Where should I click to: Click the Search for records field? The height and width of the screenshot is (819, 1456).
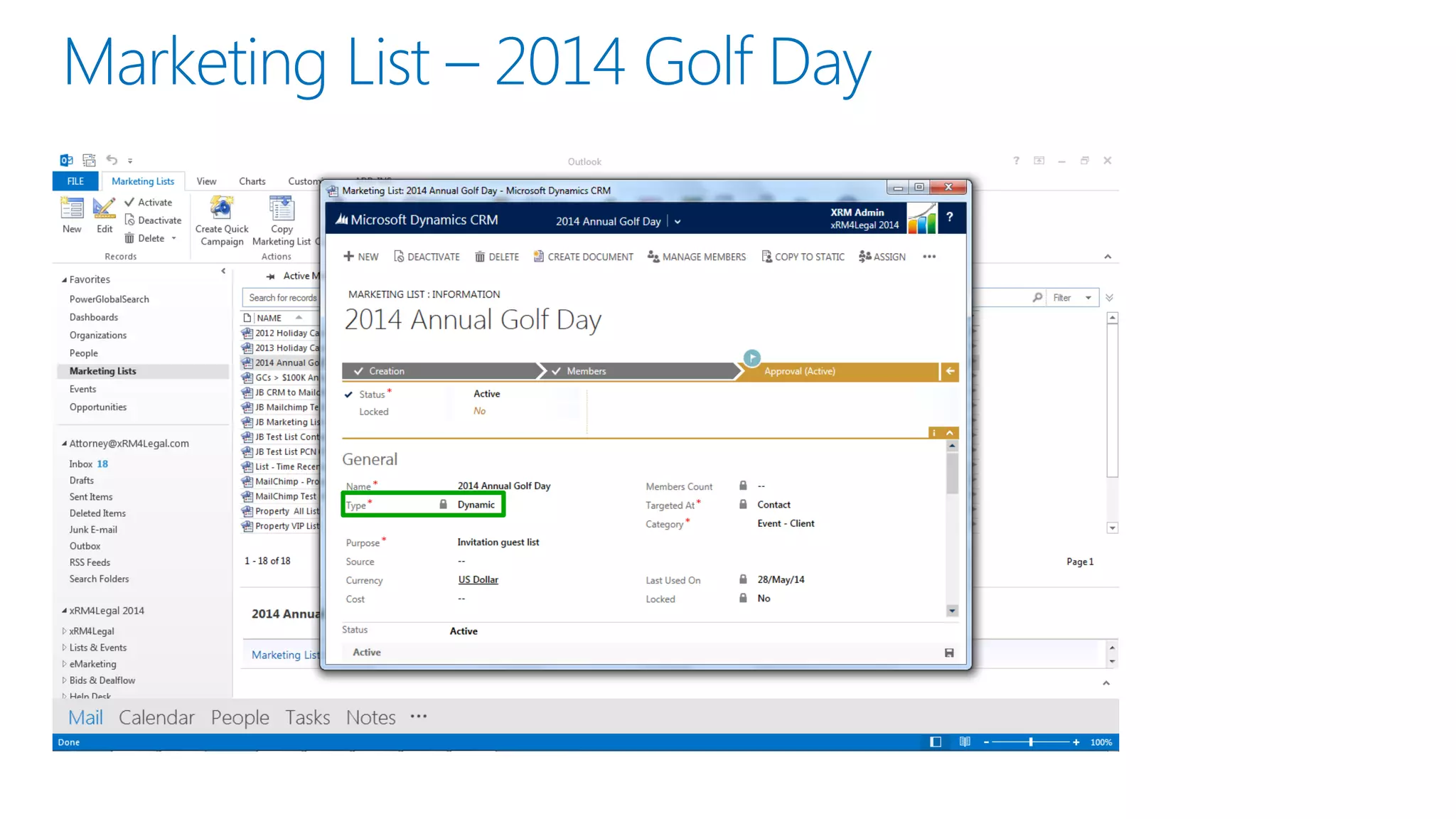(x=282, y=298)
